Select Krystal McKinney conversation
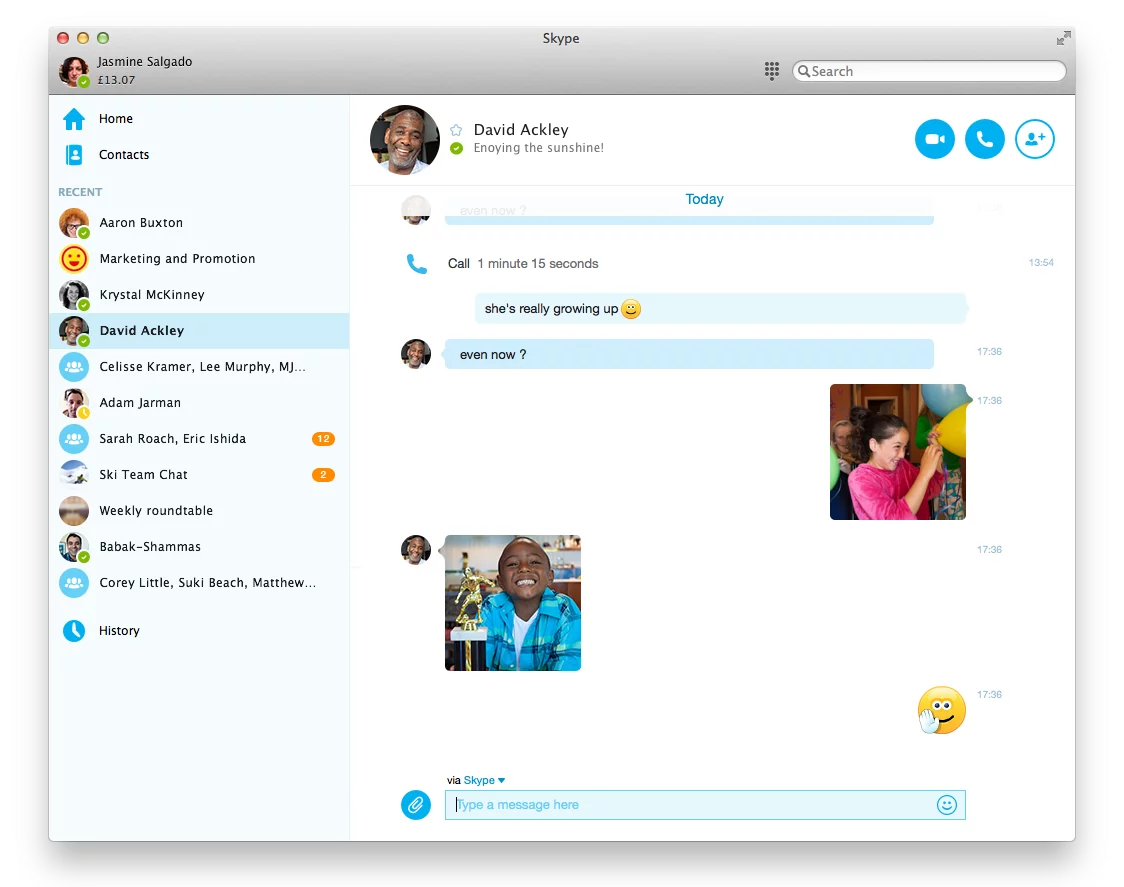 pyautogui.click(x=199, y=295)
